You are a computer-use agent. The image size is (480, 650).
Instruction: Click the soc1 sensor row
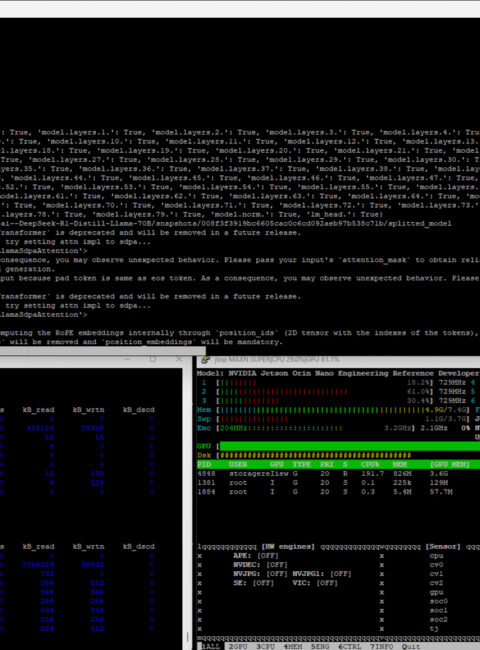click(x=439, y=611)
